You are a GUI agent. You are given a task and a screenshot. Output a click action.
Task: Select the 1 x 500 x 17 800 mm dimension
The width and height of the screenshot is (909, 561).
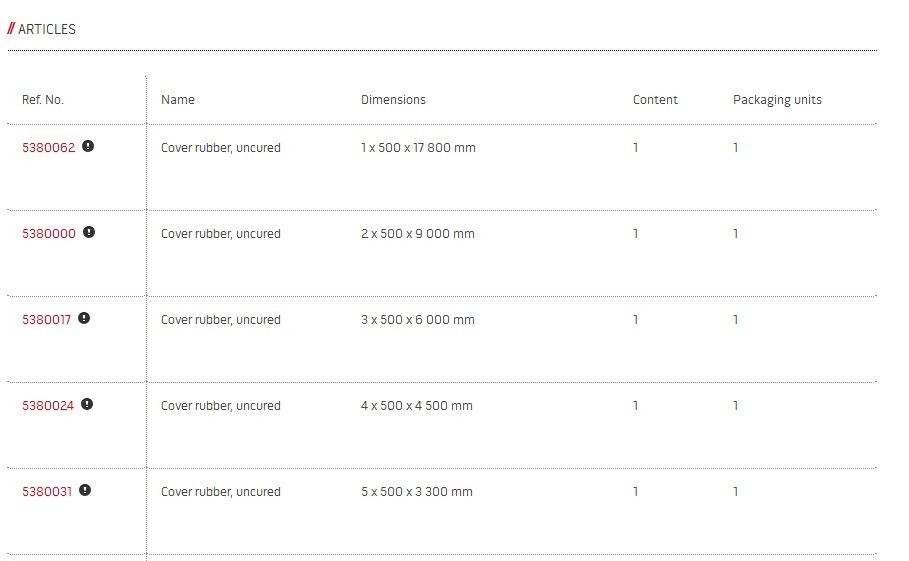[419, 148]
